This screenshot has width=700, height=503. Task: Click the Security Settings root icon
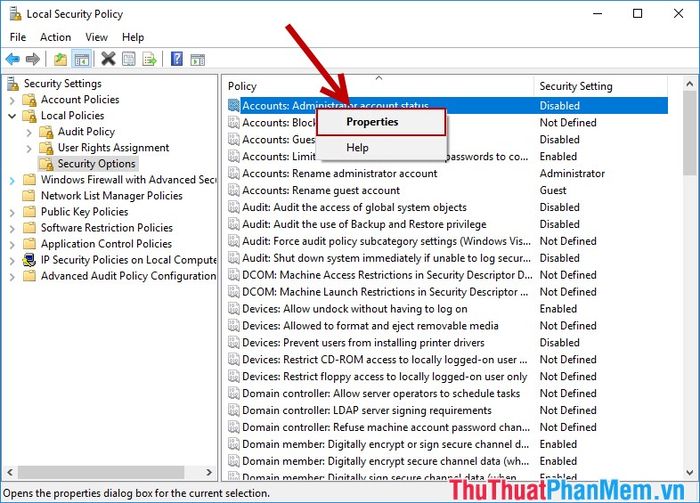[x=12, y=83]
